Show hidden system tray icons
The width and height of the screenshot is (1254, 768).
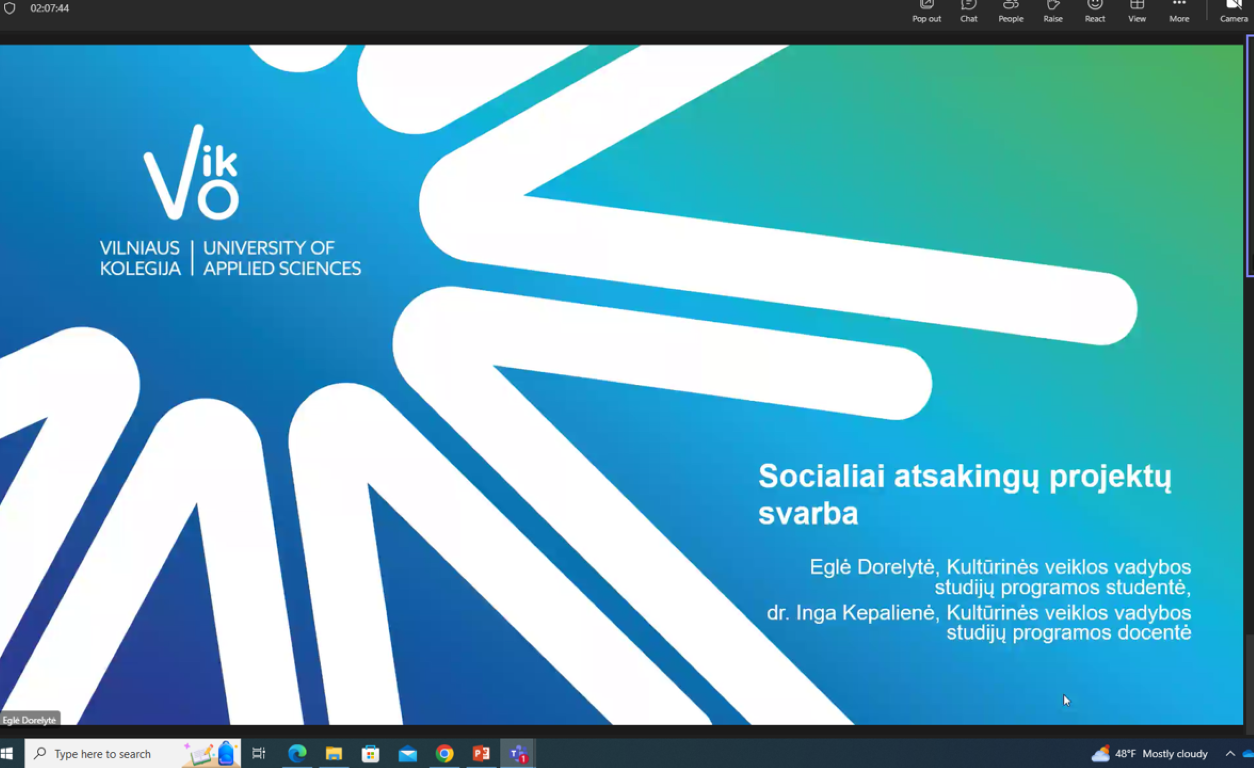pos(1230,754)
